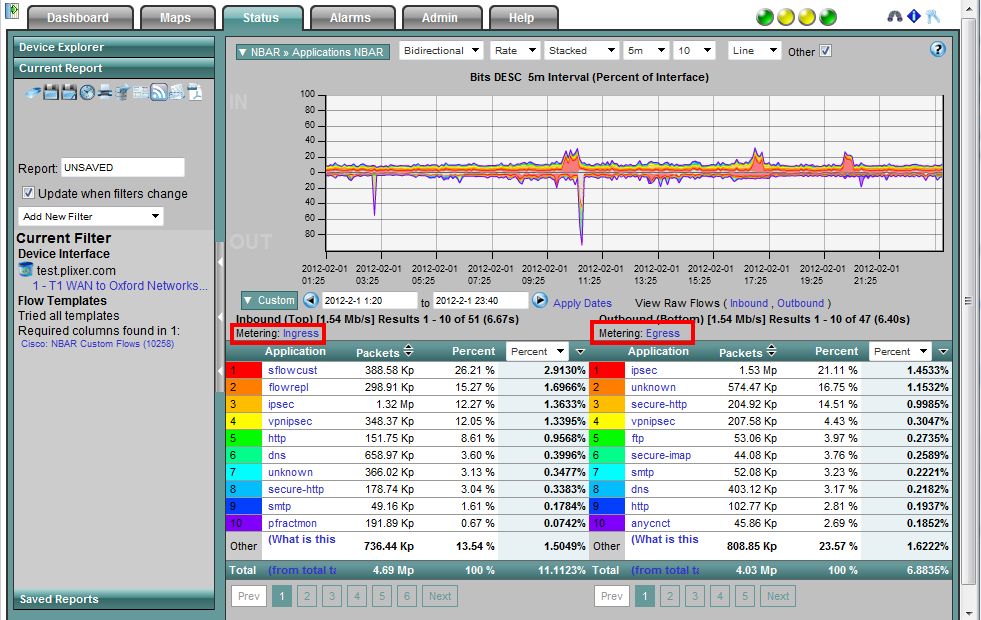
Task: Switch to the Alarms tab
Action: click(350, 18)
